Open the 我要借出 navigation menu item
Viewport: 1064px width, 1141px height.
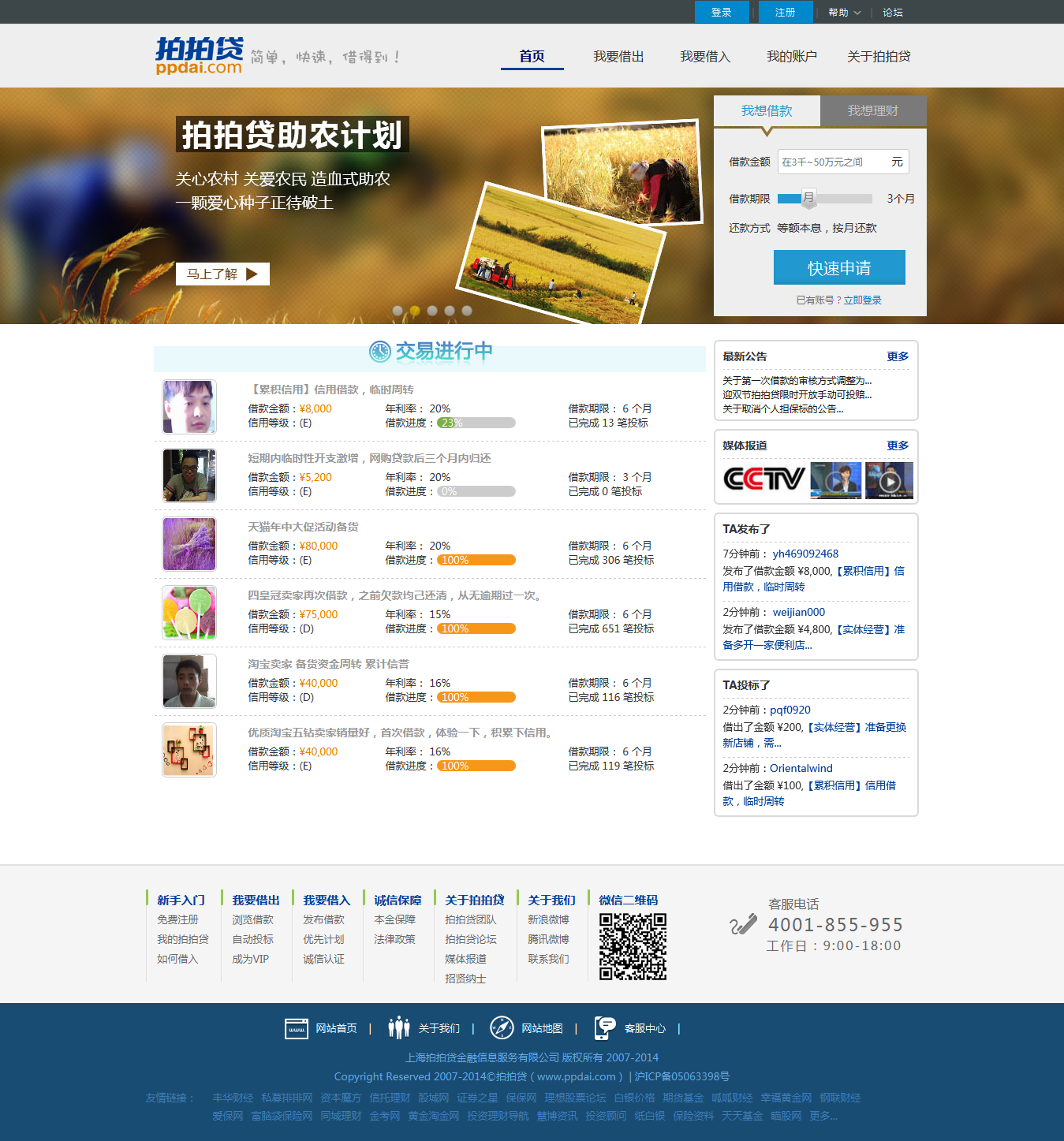tap(618, 57)
